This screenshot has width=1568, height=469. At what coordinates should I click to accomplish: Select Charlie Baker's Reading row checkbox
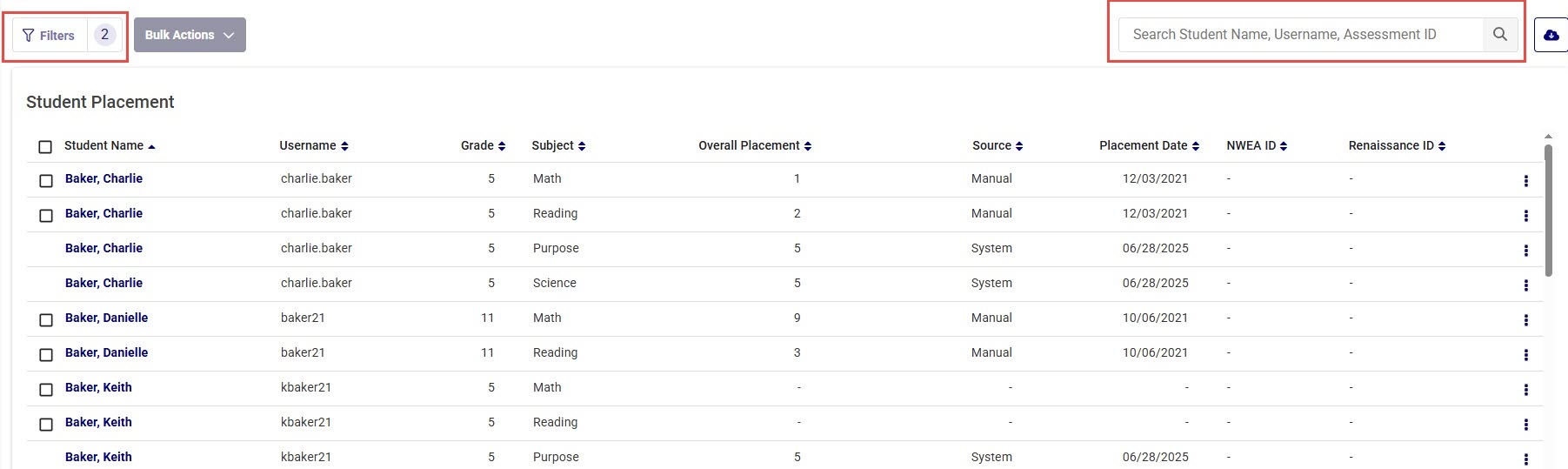point(46,216)
